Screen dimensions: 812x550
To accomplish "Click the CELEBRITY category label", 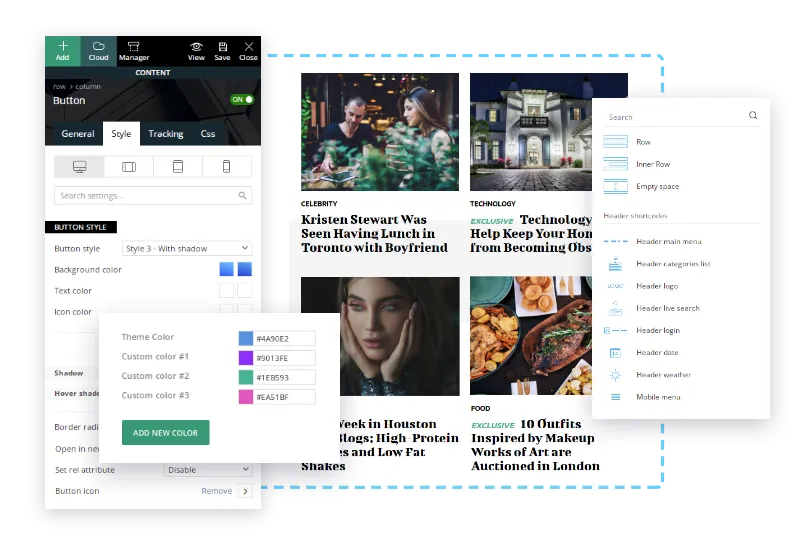I will [319, 204].
